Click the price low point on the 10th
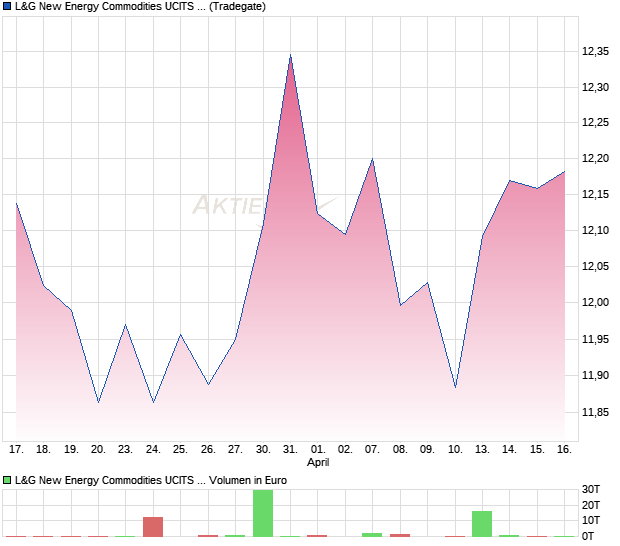 pos(456,387)
